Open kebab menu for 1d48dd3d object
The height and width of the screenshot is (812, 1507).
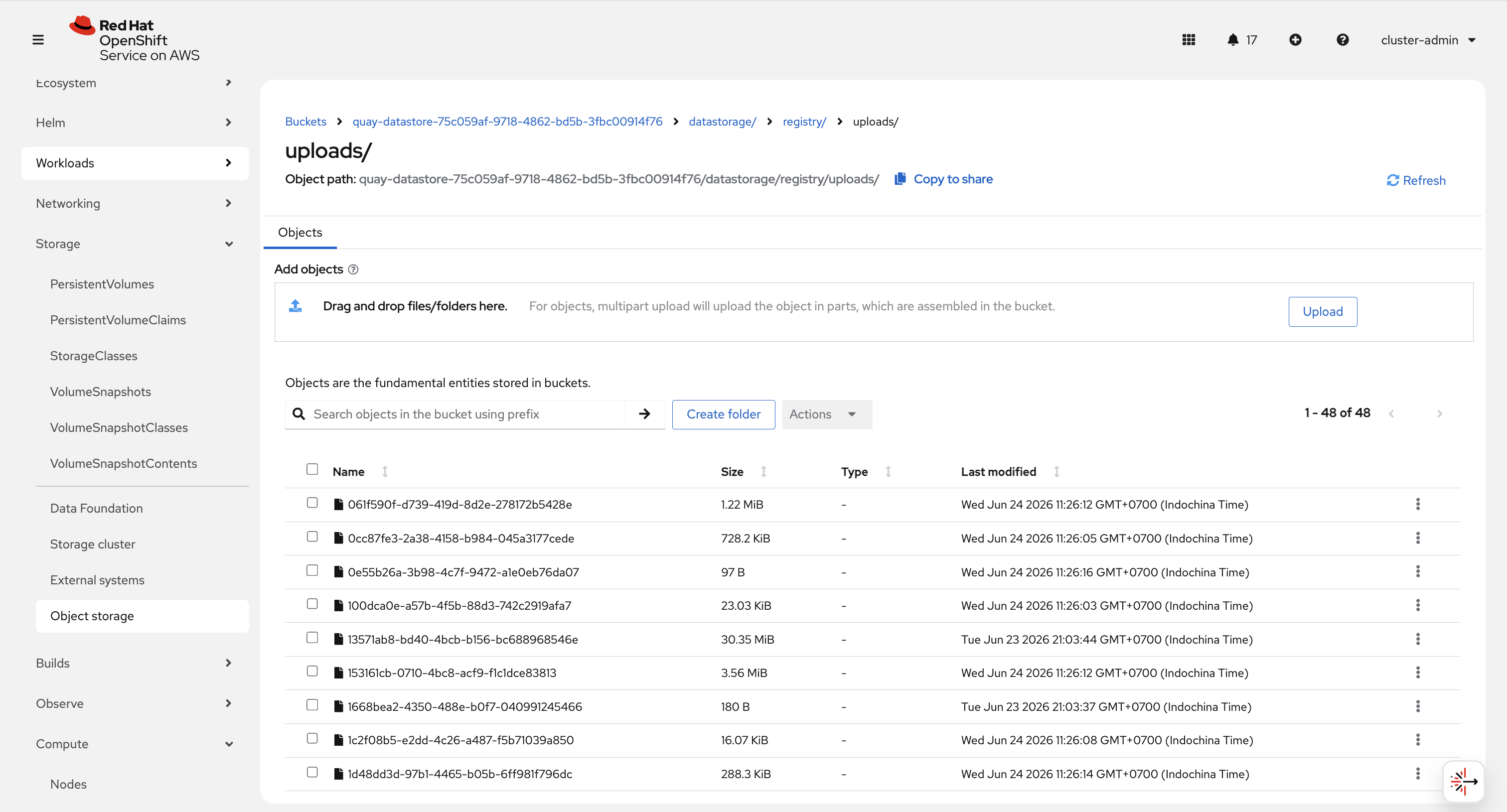click(1418, 774)
